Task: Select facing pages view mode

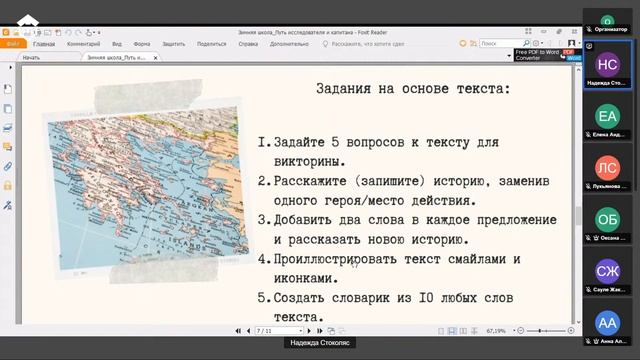Action: coord(463,331)
